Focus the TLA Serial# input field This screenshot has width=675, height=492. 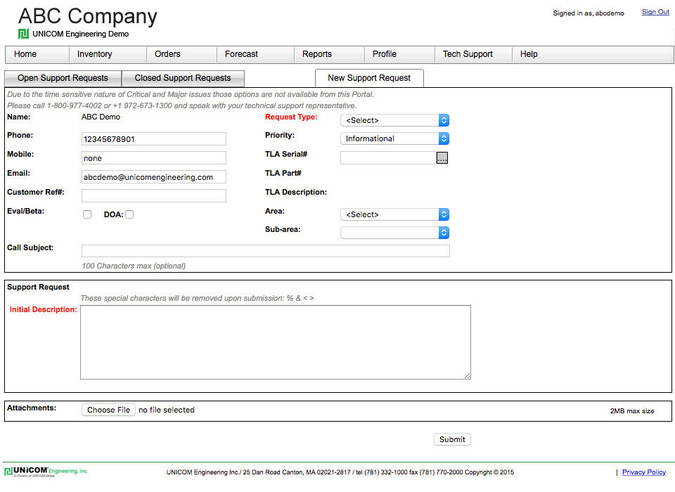pyautogui.click(x=388, y=158)
